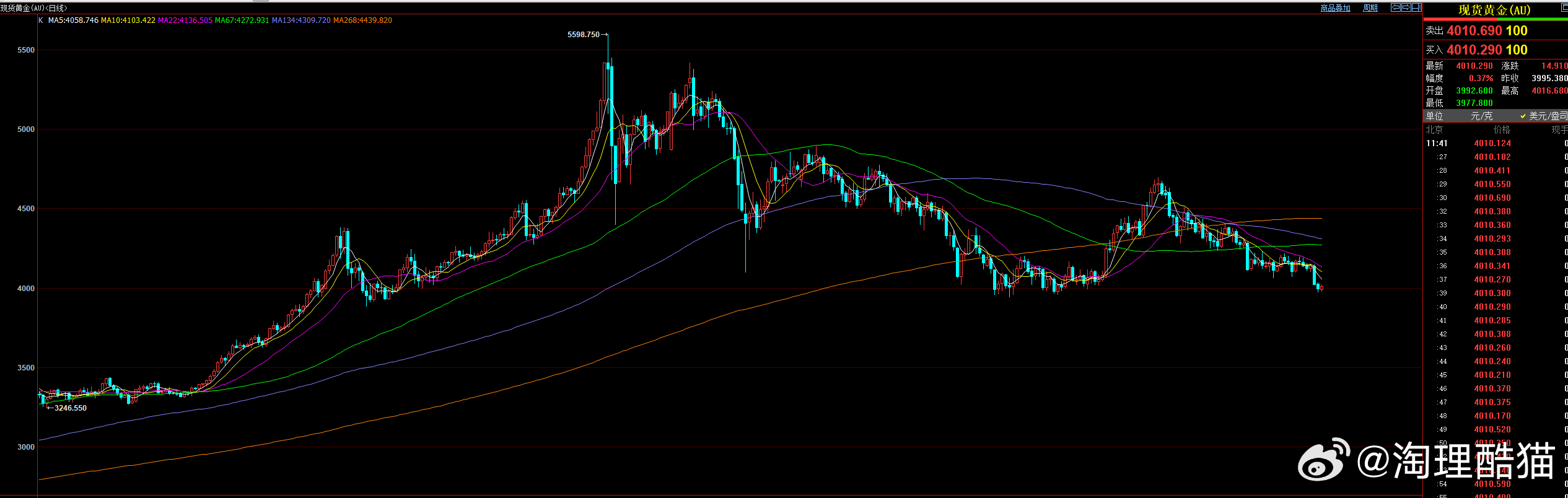Image resolution: width=1568 pixels, height=498 pixels.
Task: Click the :41 tick row priced 4010.285
Action: tap(1496, 320)
